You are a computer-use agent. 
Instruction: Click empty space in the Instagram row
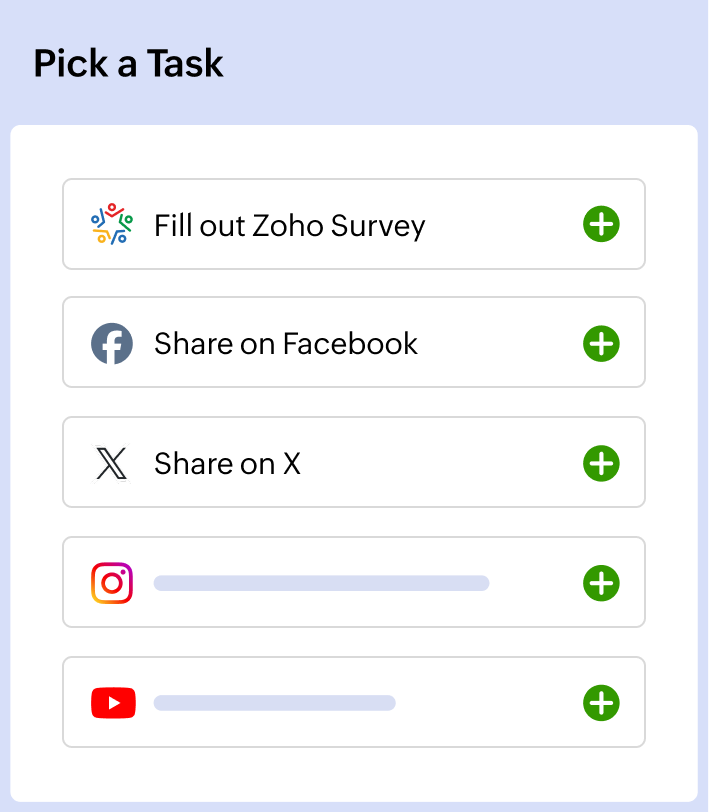pyautogui.click(x=535, y=583)
